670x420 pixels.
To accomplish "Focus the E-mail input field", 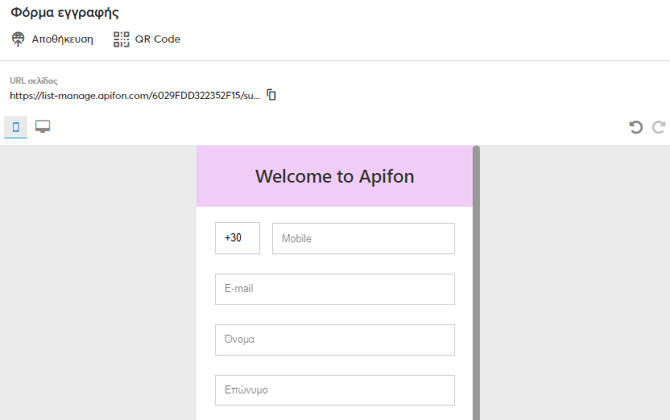I will pos(334,289).
